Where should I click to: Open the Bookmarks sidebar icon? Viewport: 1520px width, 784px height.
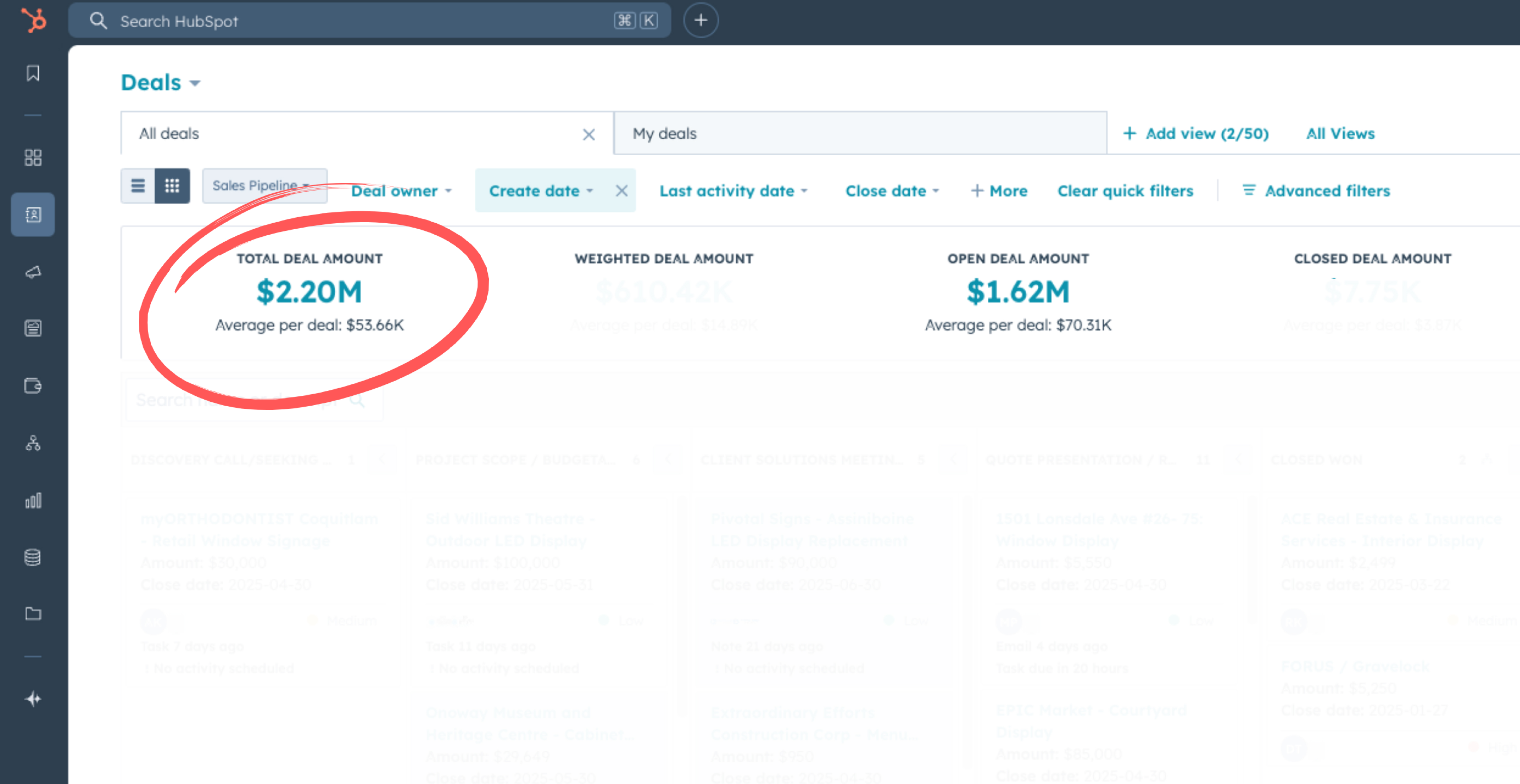coord(33,73)
